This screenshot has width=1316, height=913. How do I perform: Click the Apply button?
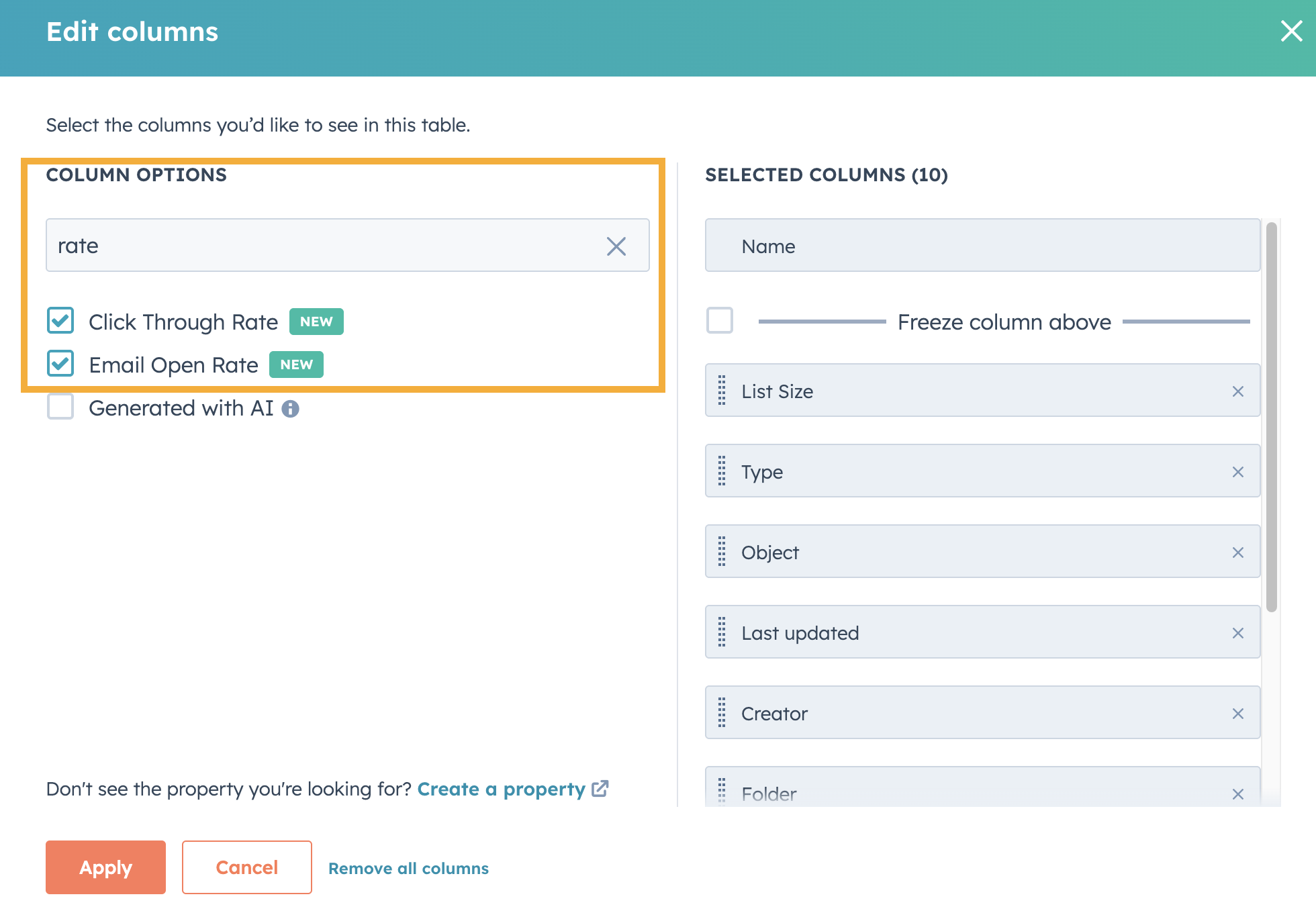[105, 867]
